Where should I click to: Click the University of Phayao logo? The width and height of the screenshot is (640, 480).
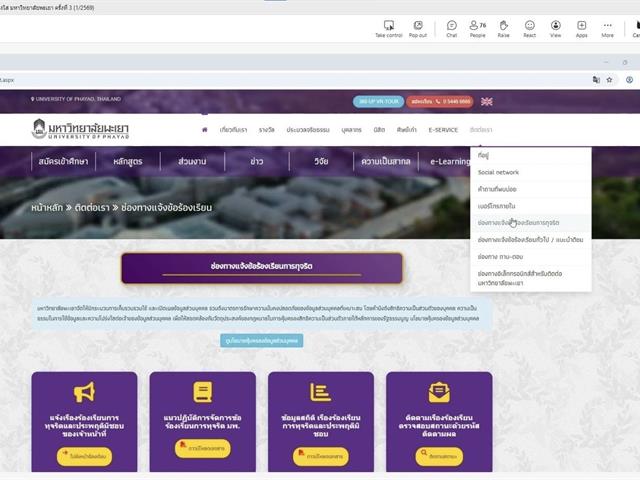[x=80, y=129]
